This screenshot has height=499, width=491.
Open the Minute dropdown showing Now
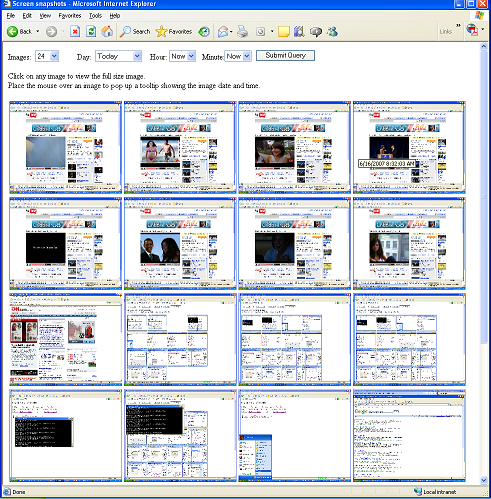coord(238,56)
